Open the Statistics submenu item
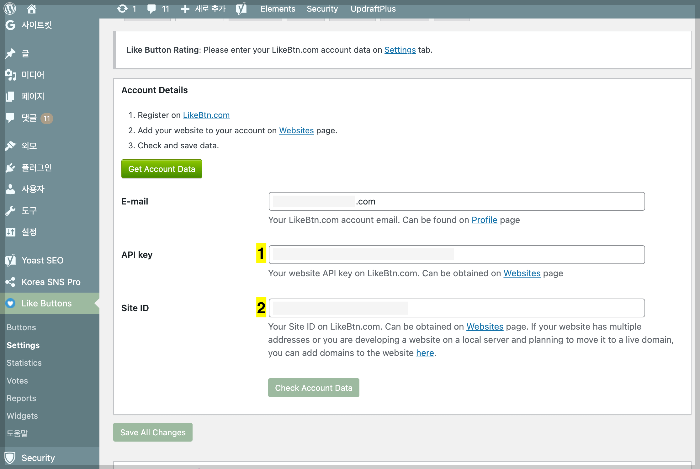Image resolution: width=700 pixels, height=469 pixels. [24, 363]
